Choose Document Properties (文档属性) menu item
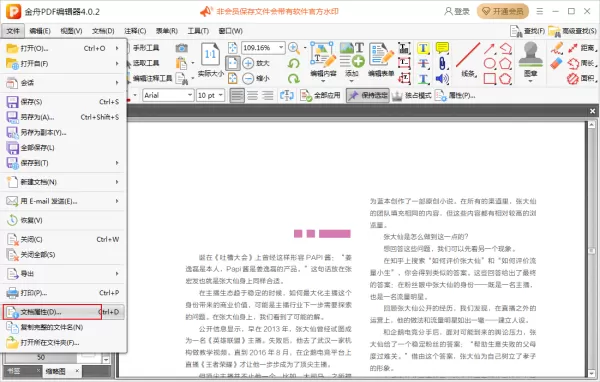Image resolution: width=600 pixels, height=382 pixels. pos(64,312)
